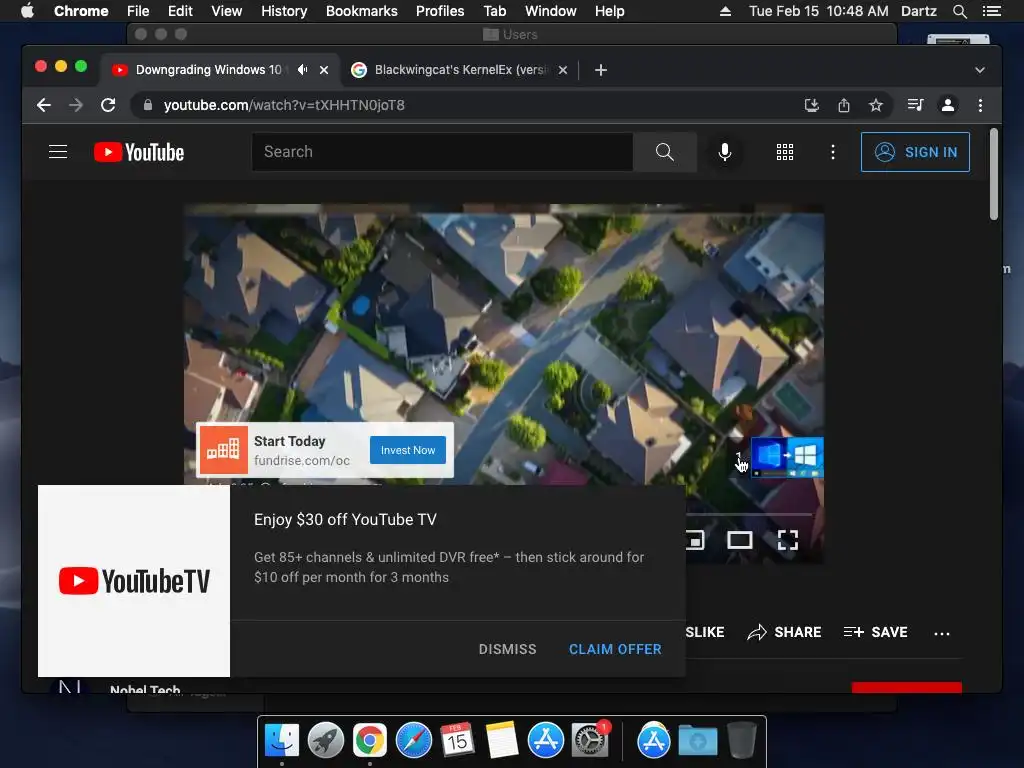Click the lock icon for site information
The image size is (1024, 768).
pos(148,105)
